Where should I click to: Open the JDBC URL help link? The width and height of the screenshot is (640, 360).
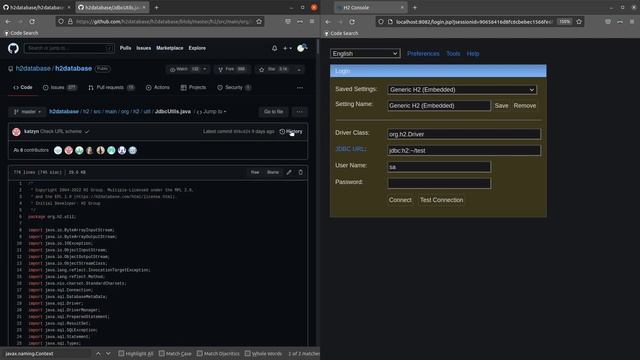[x=351, y=149]
